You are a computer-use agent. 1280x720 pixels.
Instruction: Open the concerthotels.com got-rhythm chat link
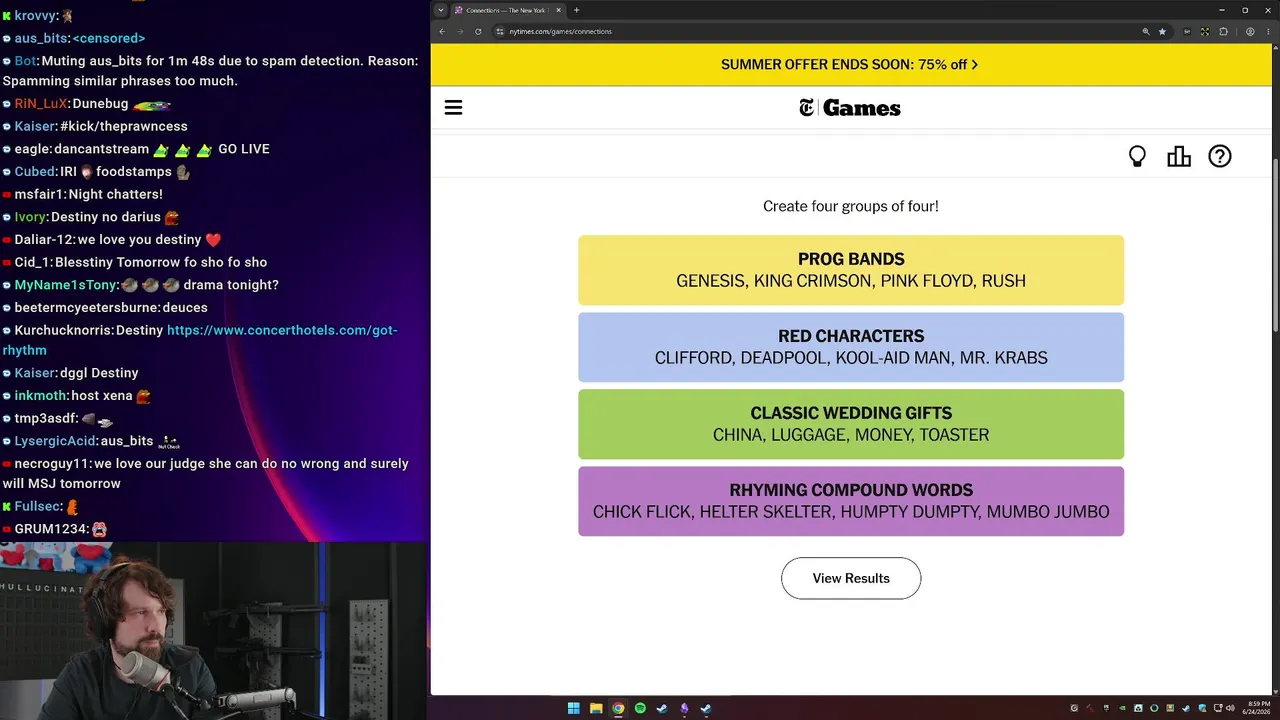[x=200, y=340]
